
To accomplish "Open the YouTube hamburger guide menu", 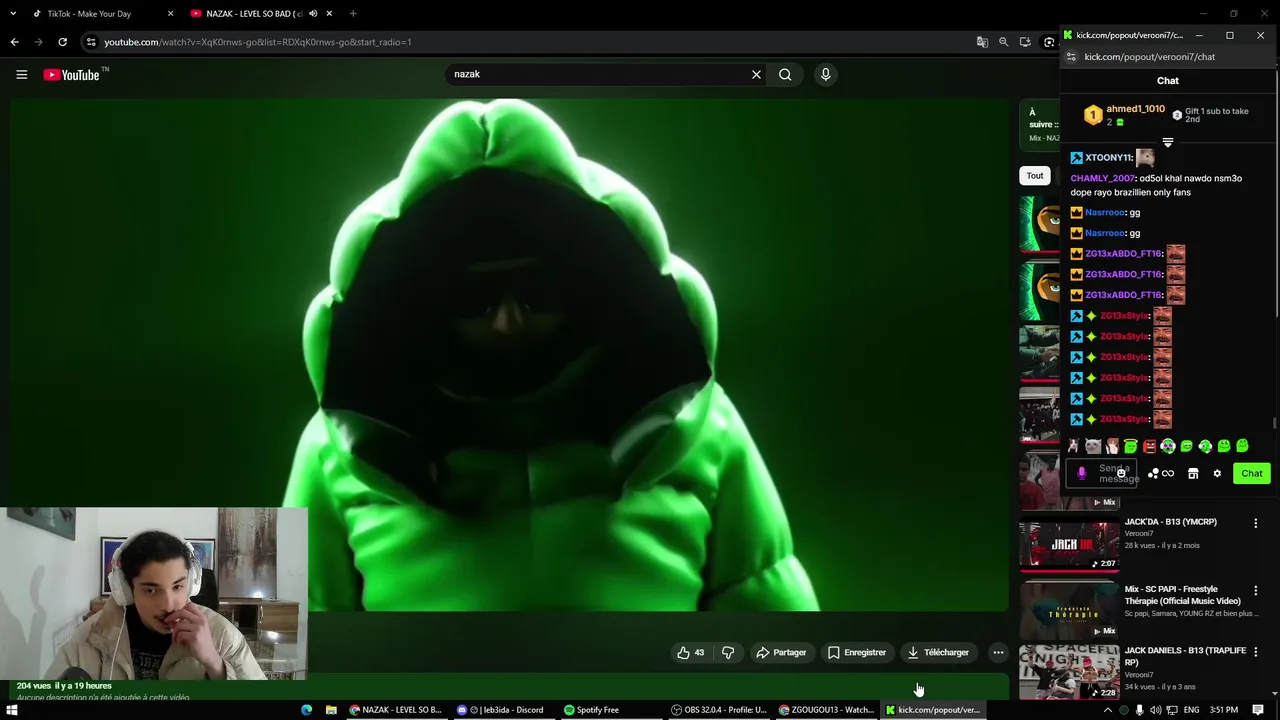I will click(x=21, y=74).
